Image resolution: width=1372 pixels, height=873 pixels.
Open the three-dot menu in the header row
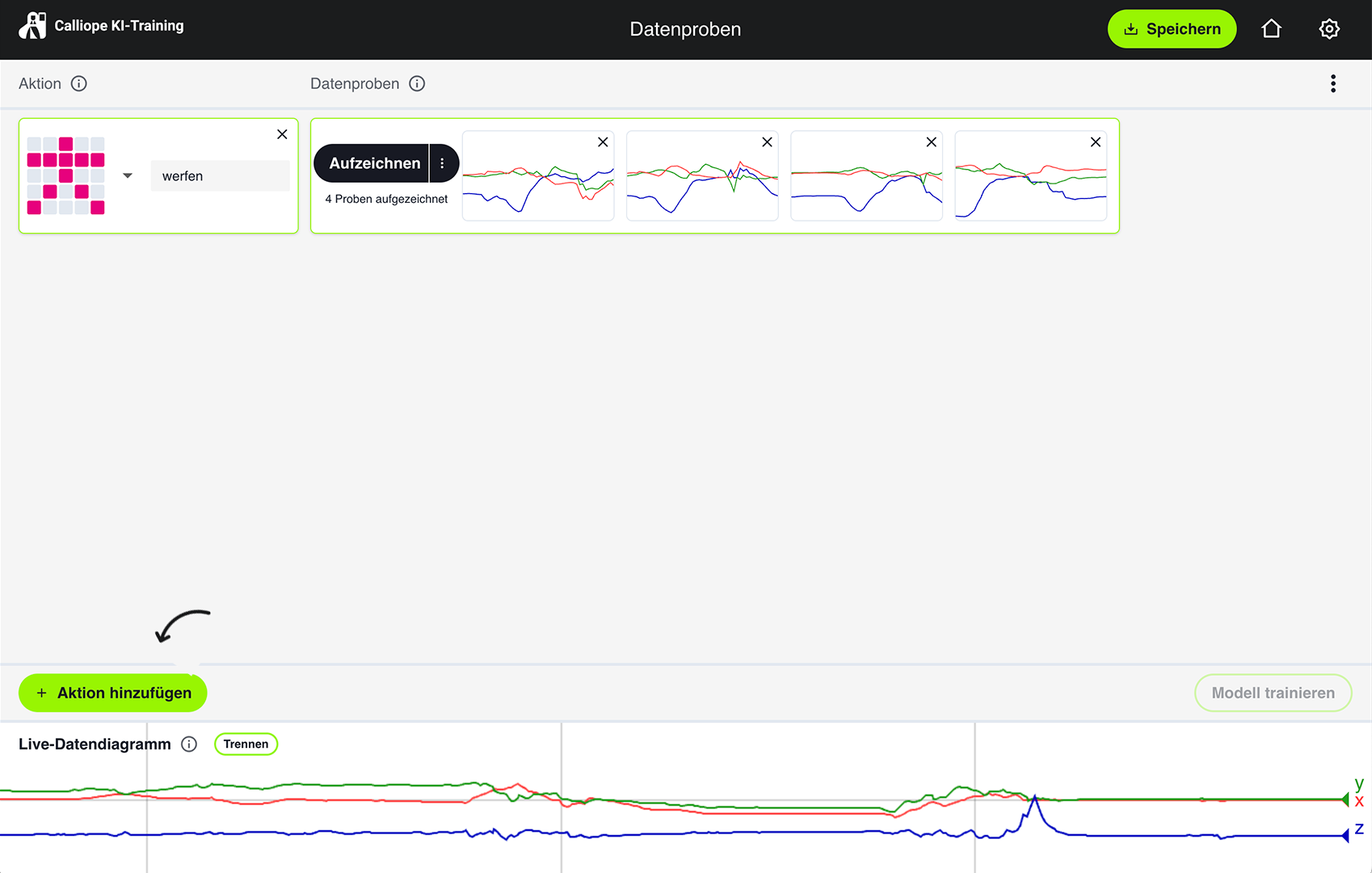click(x=1333, y=84)
